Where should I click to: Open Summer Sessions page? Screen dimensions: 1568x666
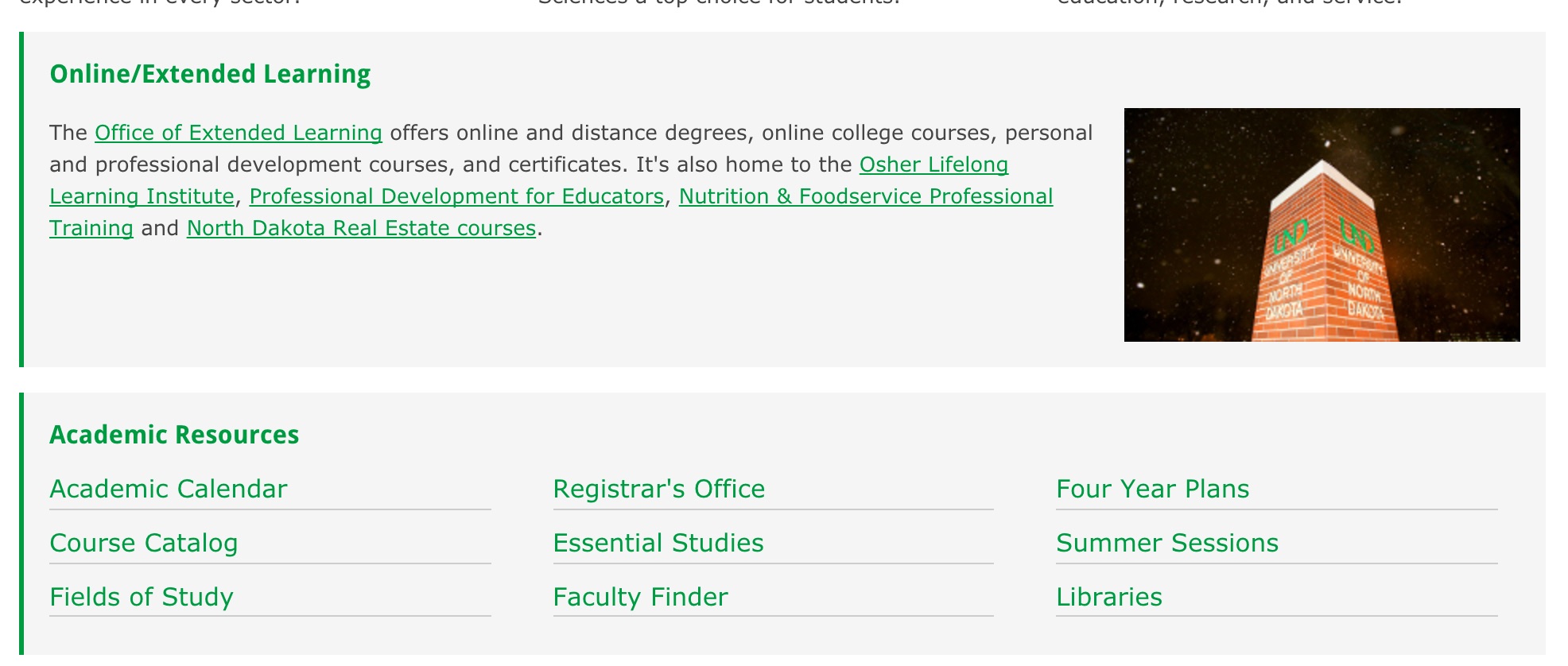tap(1166, 543)
